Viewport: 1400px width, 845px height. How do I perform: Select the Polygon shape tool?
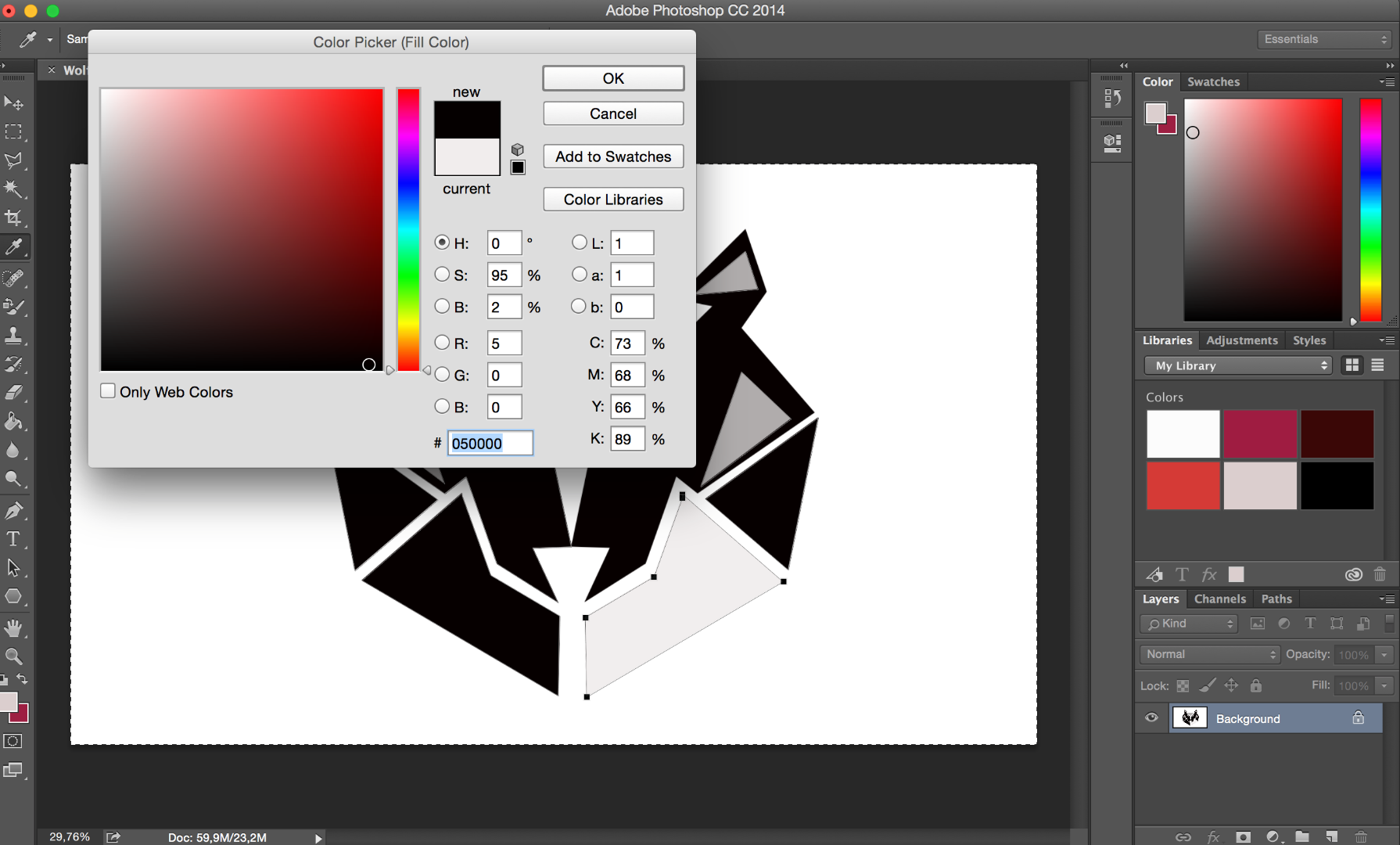point(13,597)
